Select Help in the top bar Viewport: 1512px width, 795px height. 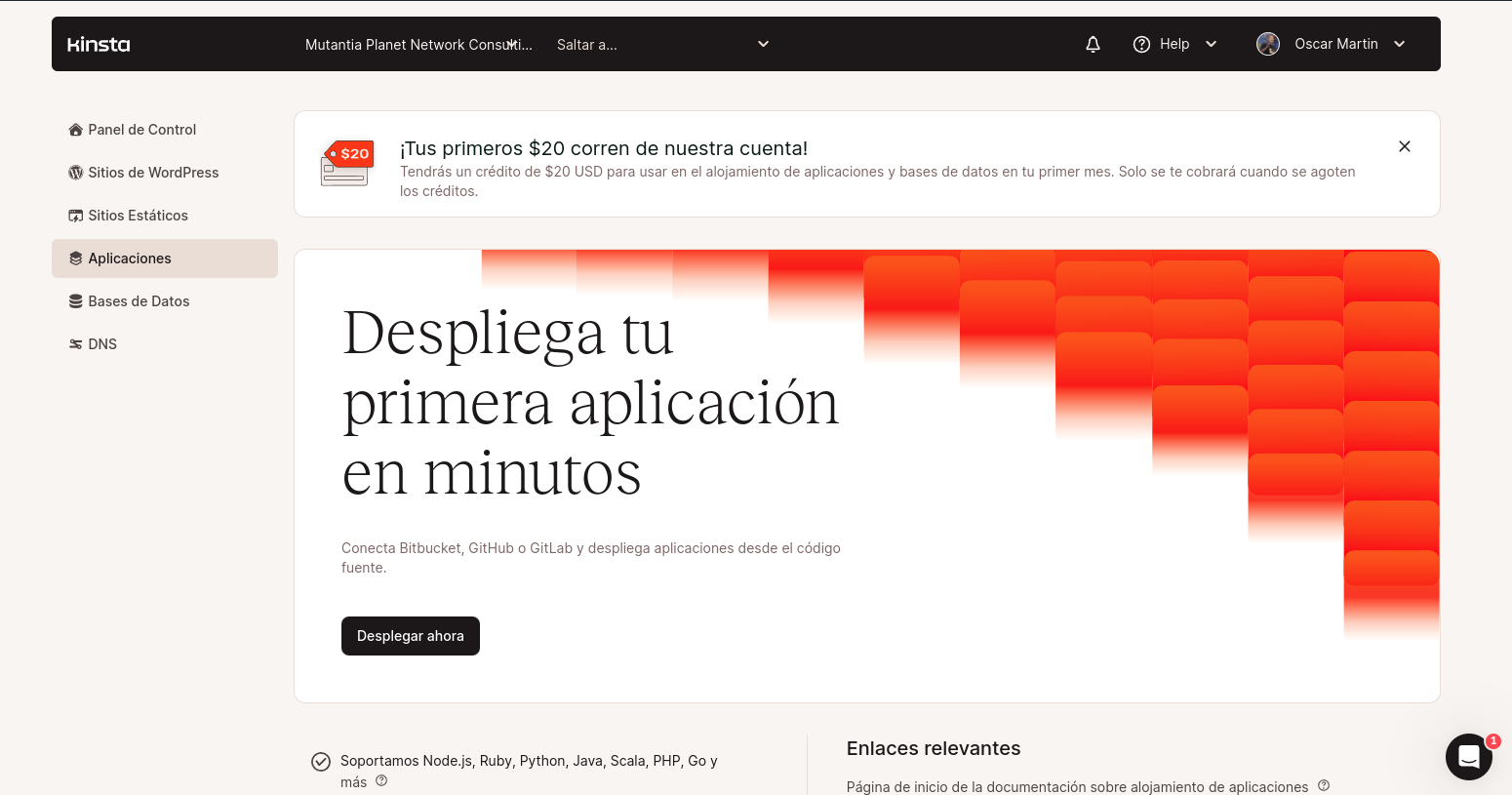click(x=1174, y=44)
